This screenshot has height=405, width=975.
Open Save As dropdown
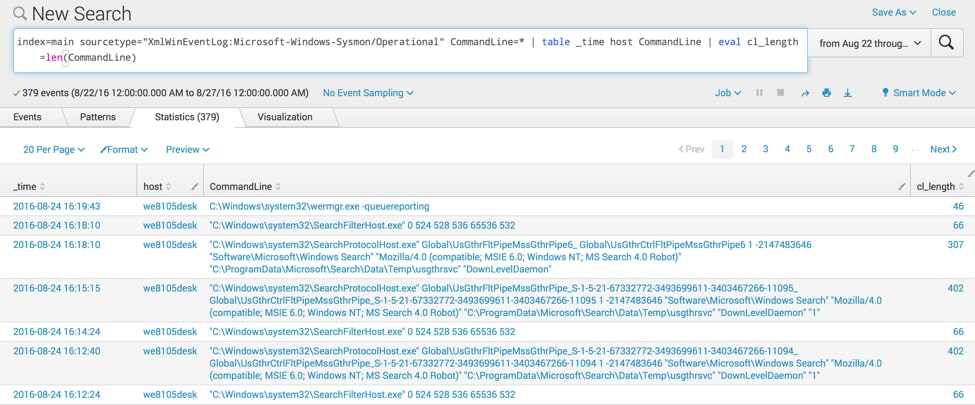click(x=894, y=12)
